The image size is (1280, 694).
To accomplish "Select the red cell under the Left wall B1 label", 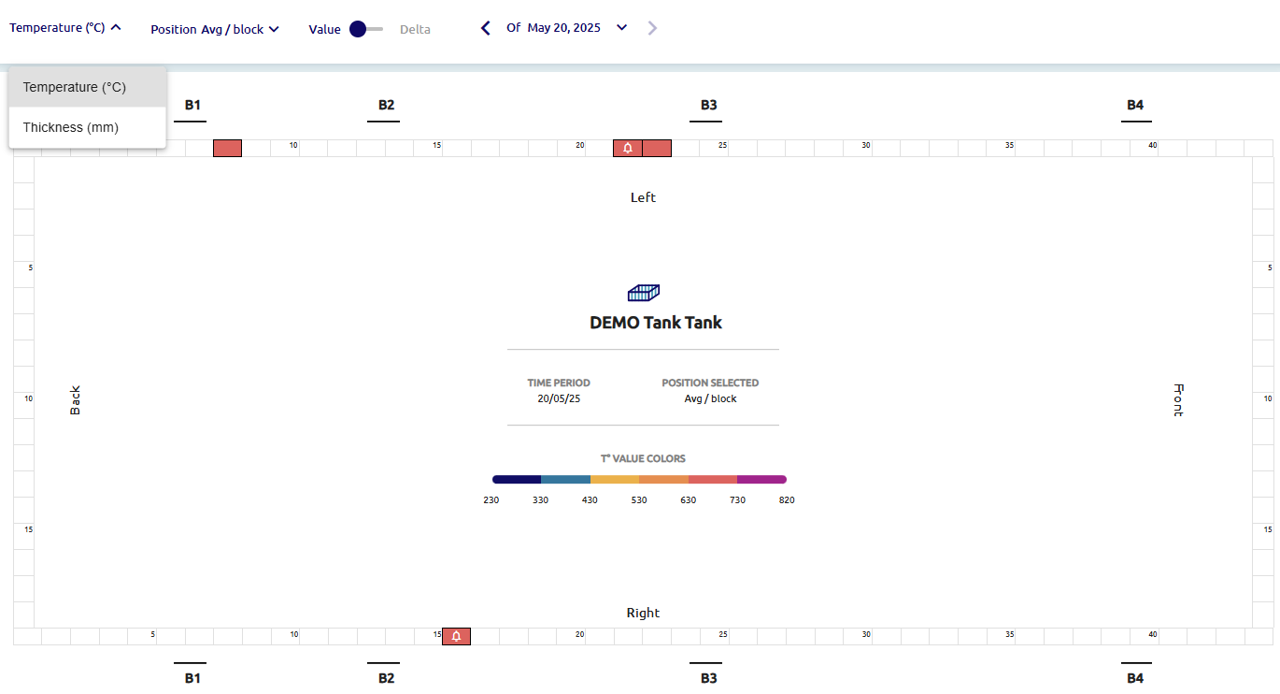I will [x=228, y=148].
